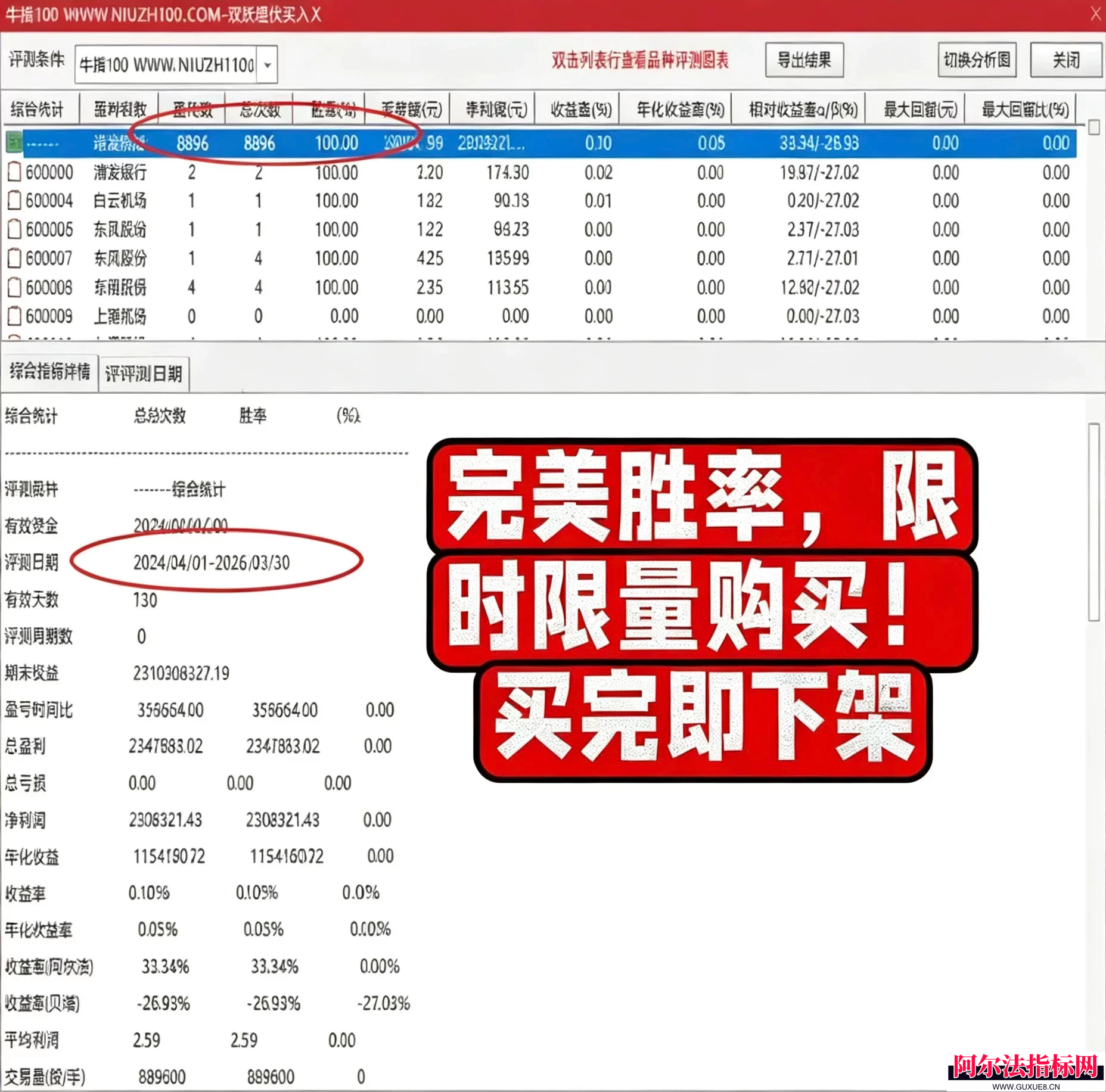Sort by the 最大回撤(元) column header
Viewport: 1106px width, 1092px height.
coord(915,109)
